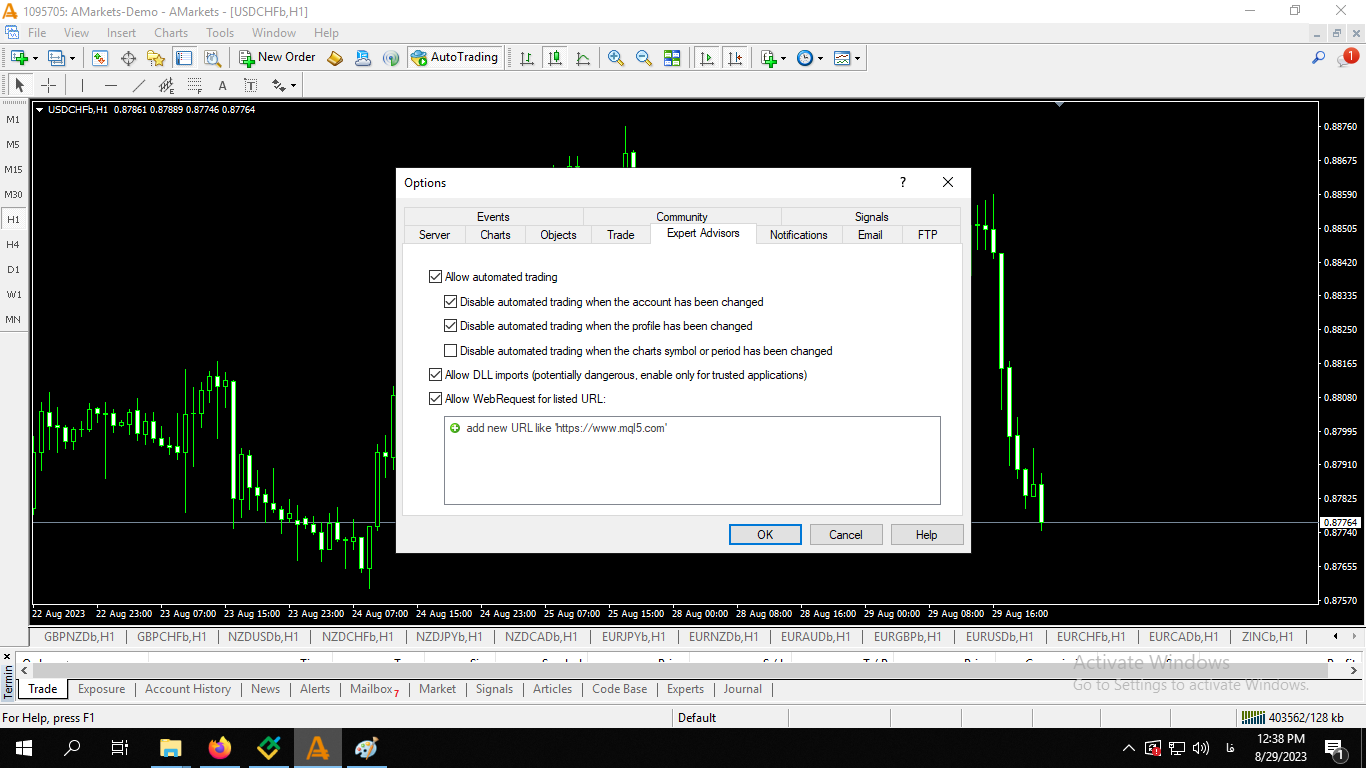Open the Strategy Tester icon

[212, 58]
